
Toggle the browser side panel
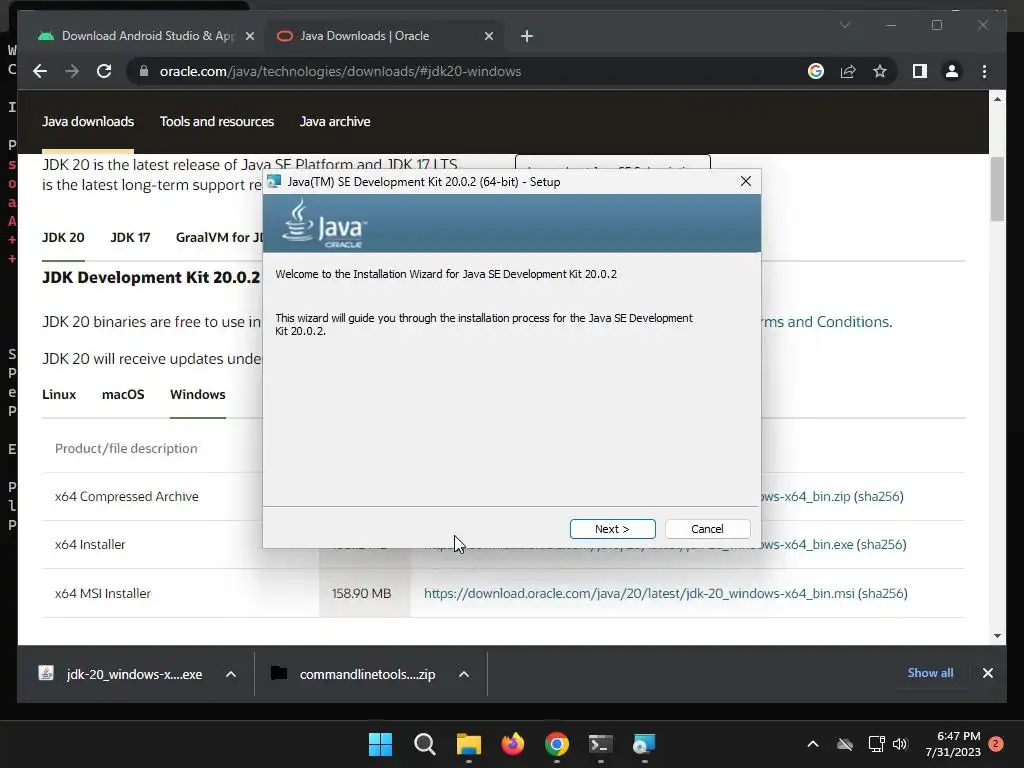pyautogui.click(x=920, y=71)
